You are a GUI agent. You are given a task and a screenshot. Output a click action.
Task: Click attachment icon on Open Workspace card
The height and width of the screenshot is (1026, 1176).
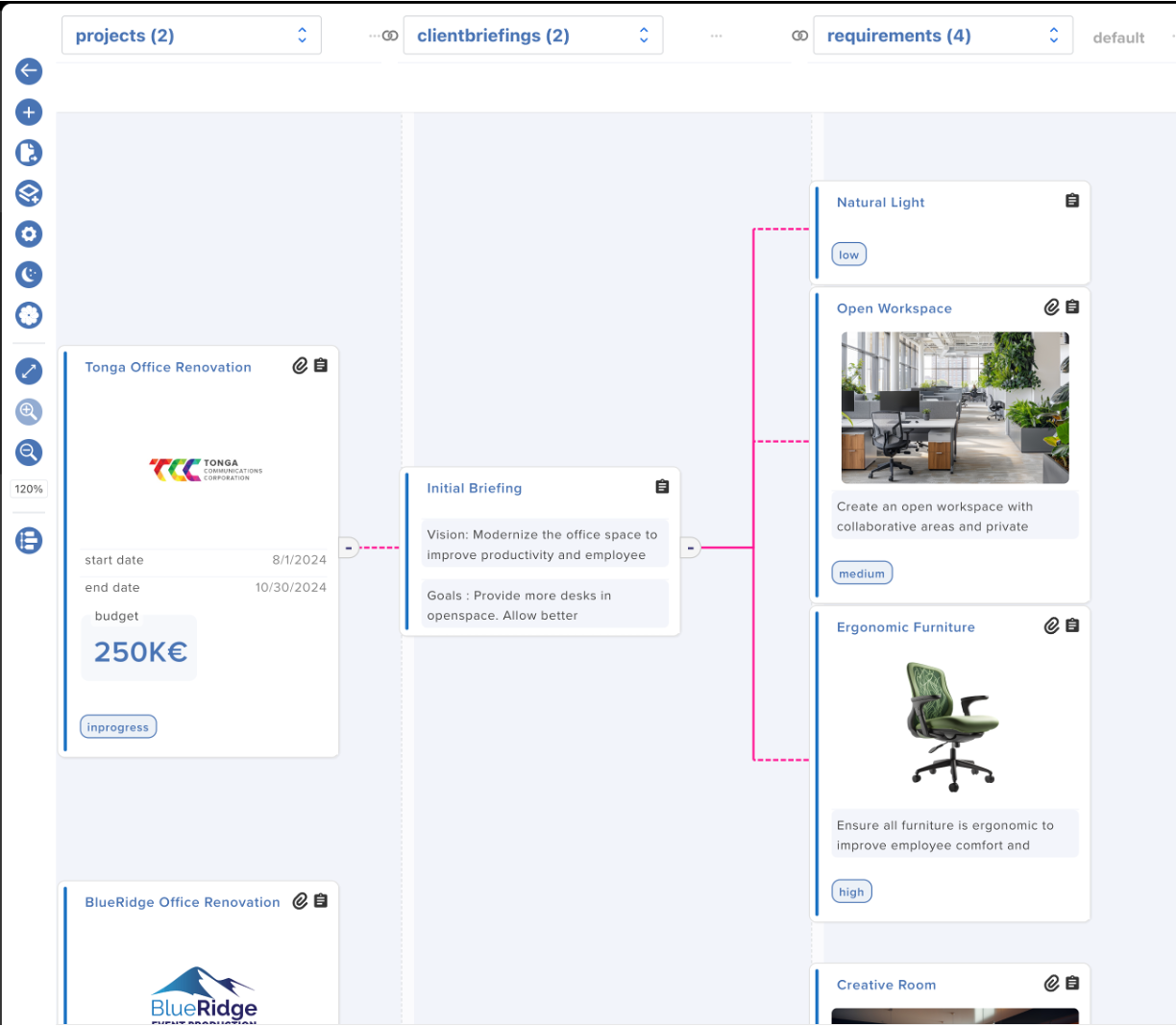pos(1052,307)
